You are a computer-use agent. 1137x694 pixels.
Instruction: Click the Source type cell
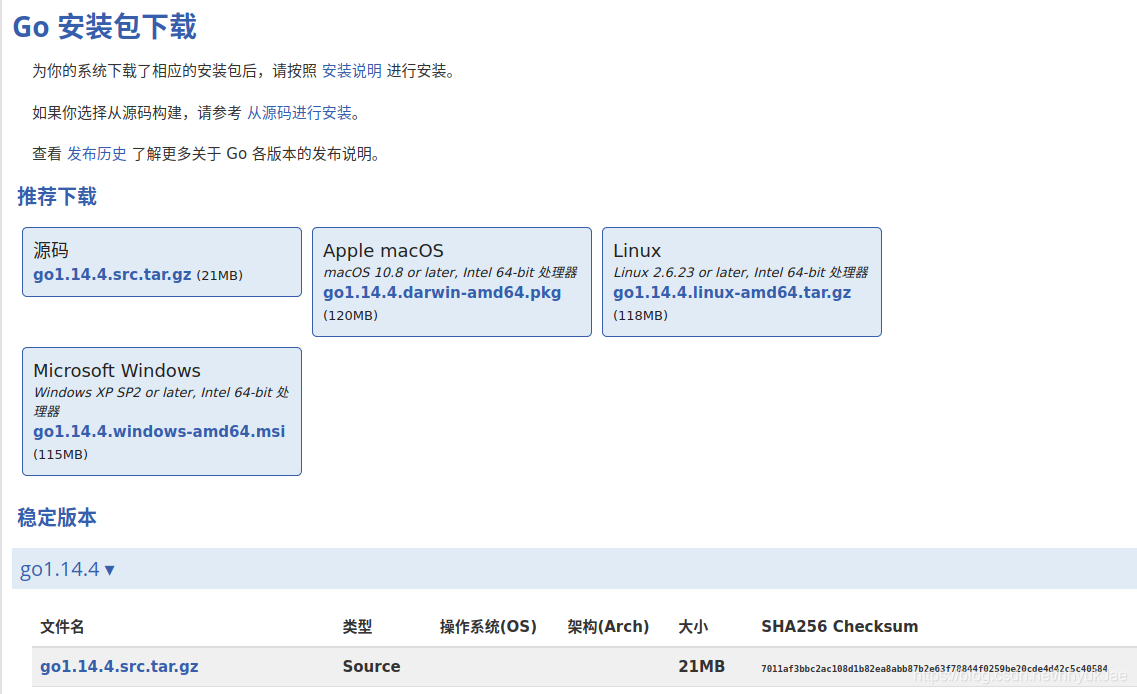(371, 666)
